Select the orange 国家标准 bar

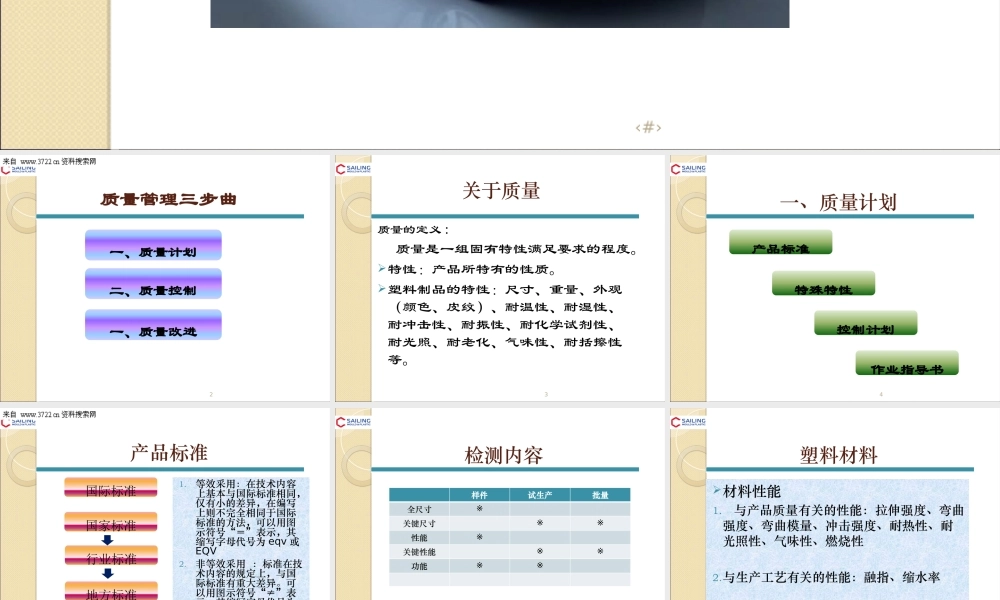tap(111, 522)
